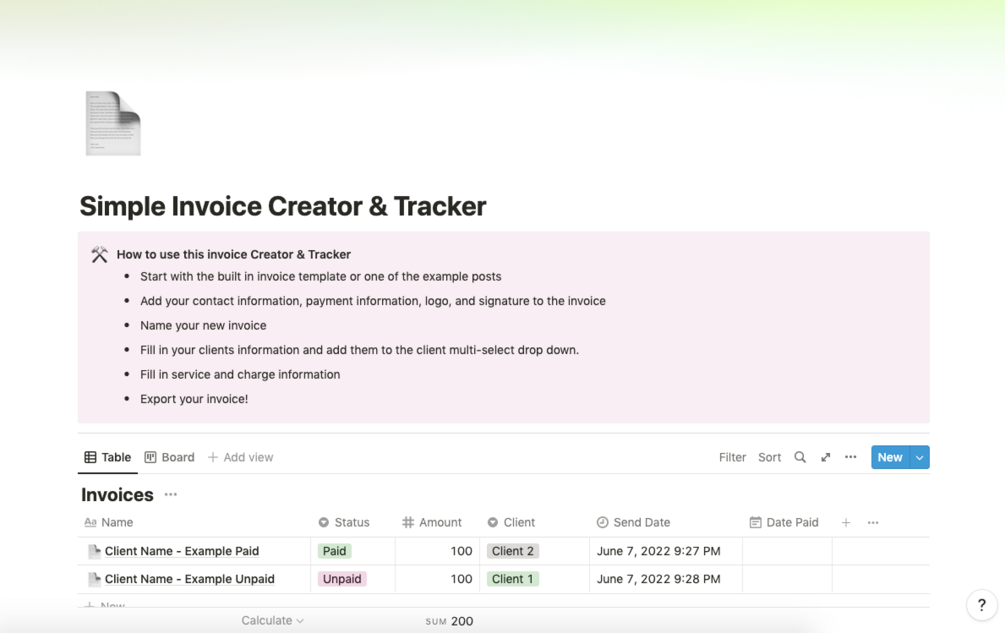1005x633 pixels.
Task: Open view options with the ellipsis icon
Action: 850,457
